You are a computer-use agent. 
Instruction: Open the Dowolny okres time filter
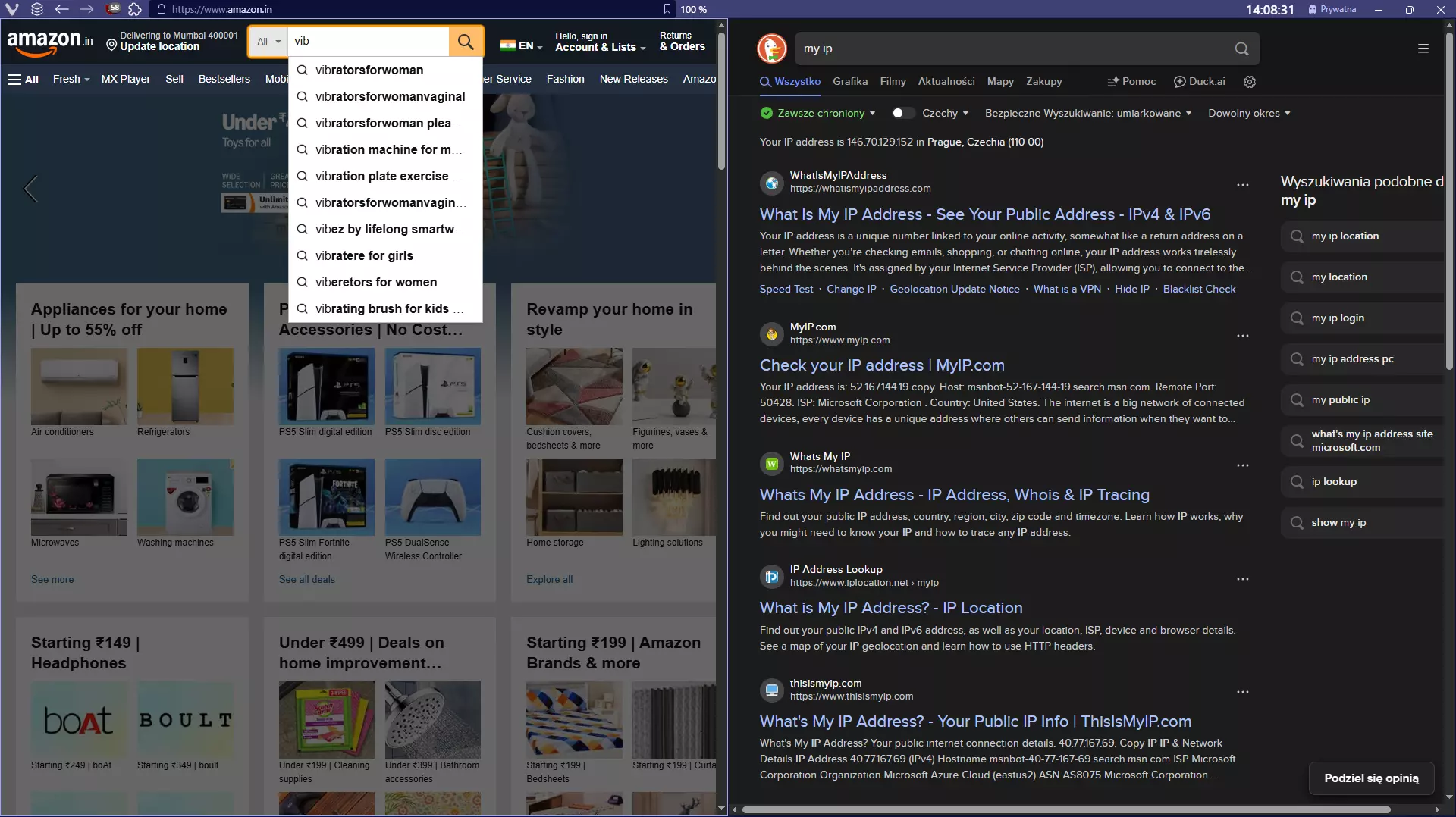pyautogui.click(x=1249, y=113)
